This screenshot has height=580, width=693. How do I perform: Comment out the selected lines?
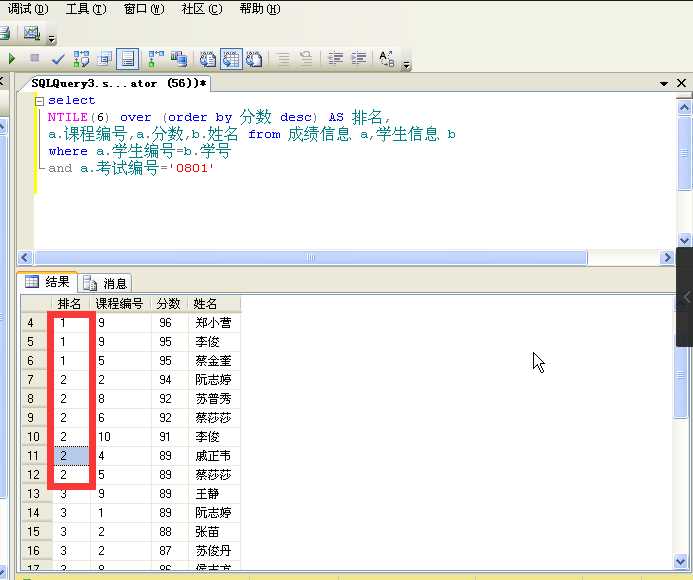283,58
